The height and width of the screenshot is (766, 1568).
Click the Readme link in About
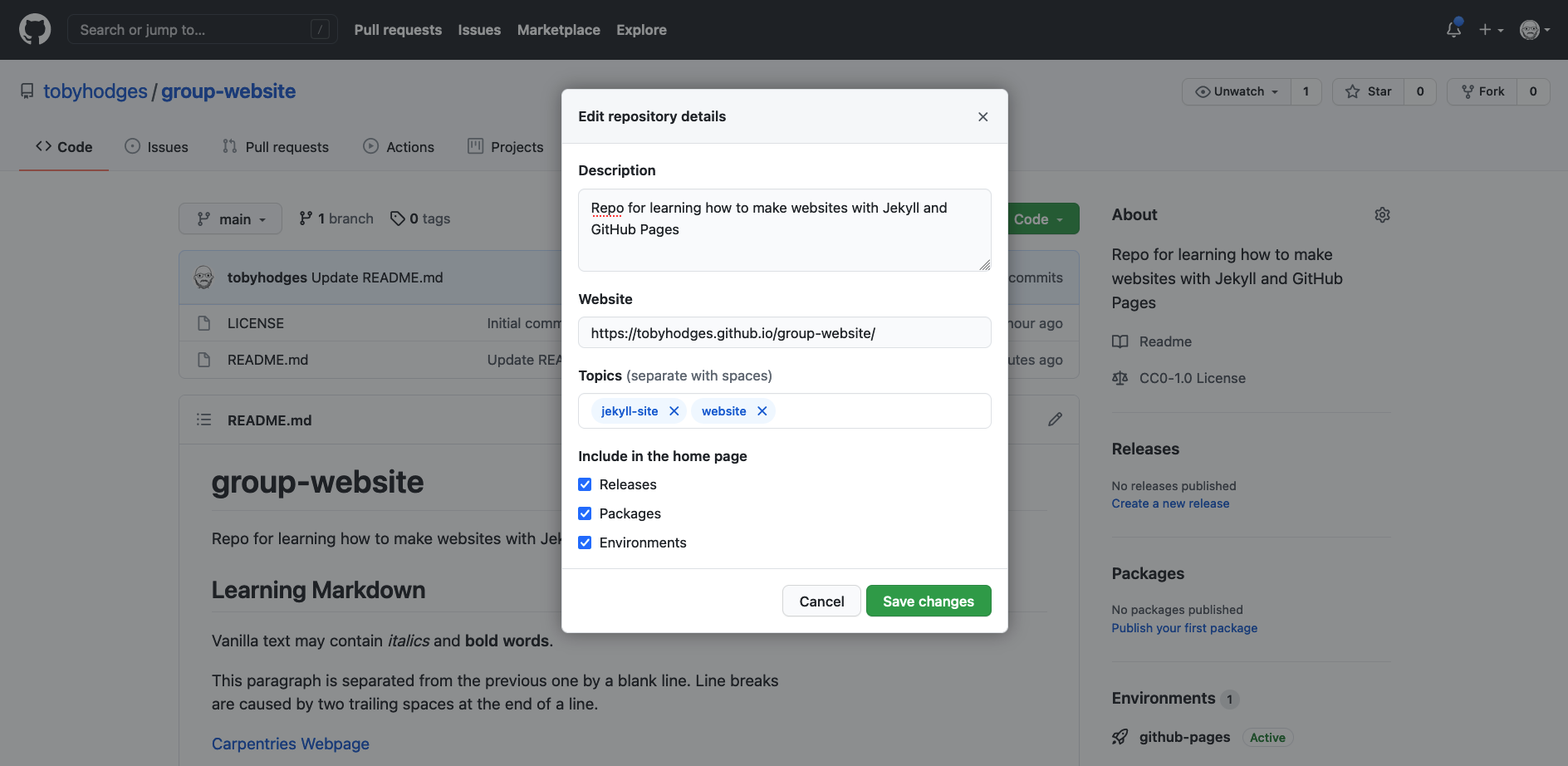pos(1165,341)
